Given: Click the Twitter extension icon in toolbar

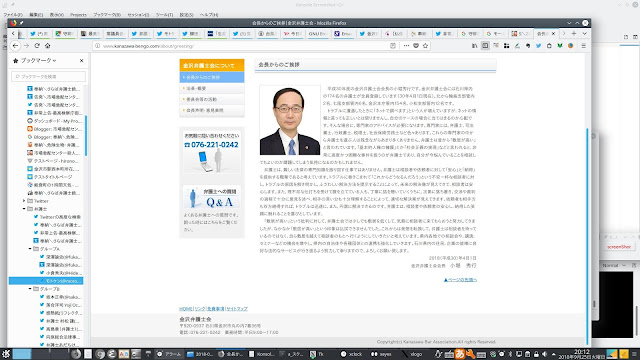Looking at the screenshot, I should [538, 46].
